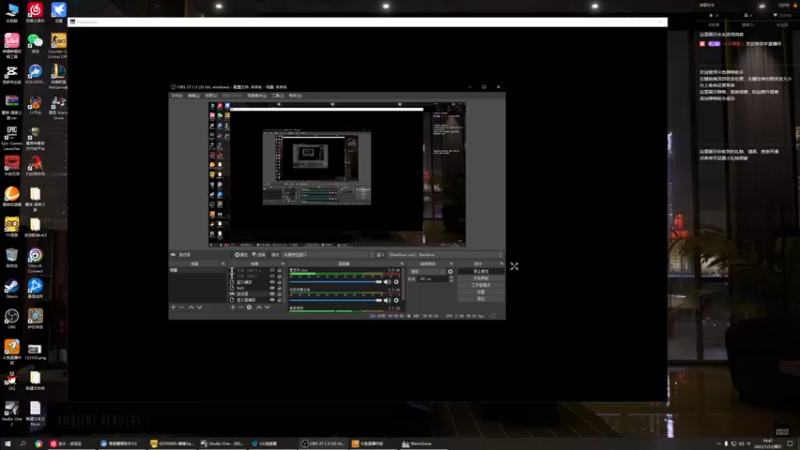The image size is (800, 450).
Task: Adjust first mixer channel volume slider
Action: (x=336, y=282)
